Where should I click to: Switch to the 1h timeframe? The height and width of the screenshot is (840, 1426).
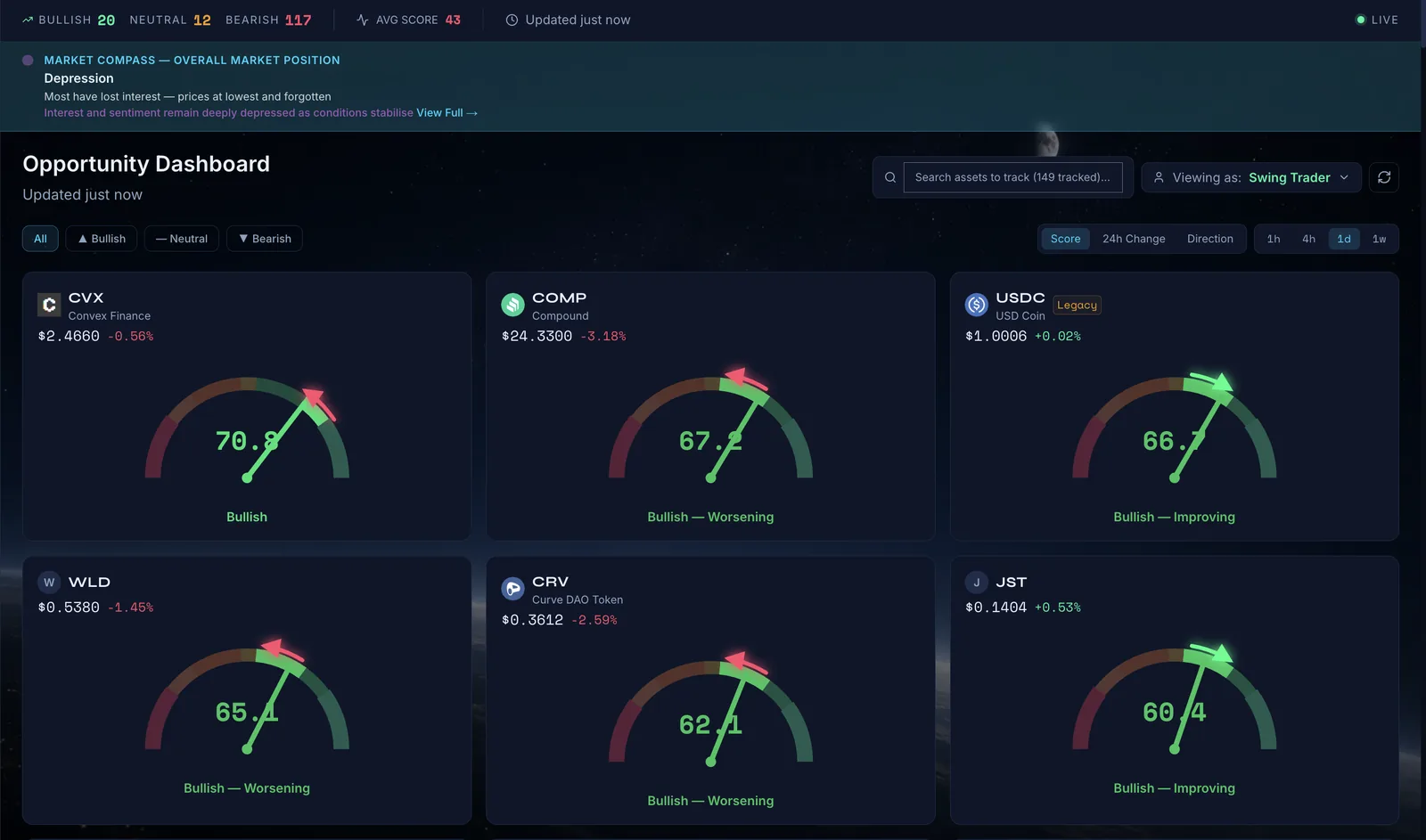(1274, 239)
